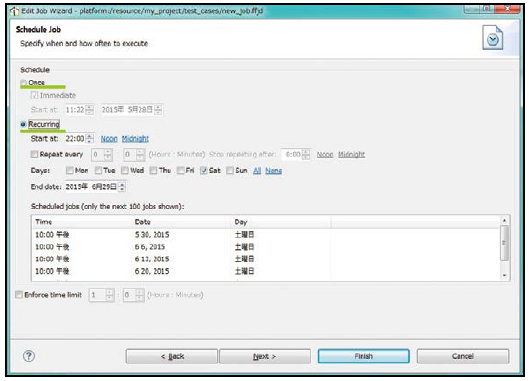Click the All days link
Image resolution: width=529 pixels, height=381 pixels.
click(x=257, y=171)
